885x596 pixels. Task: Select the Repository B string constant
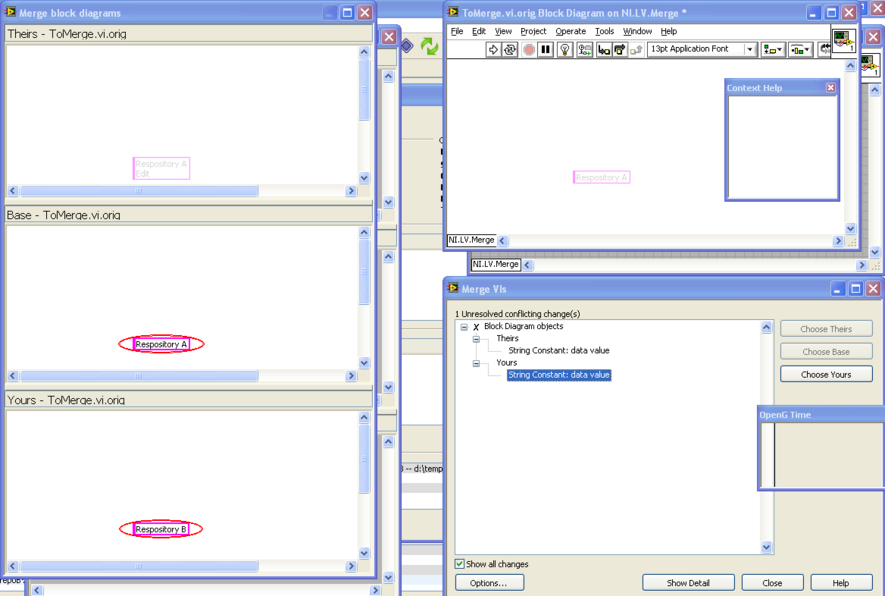click(160, 529)
